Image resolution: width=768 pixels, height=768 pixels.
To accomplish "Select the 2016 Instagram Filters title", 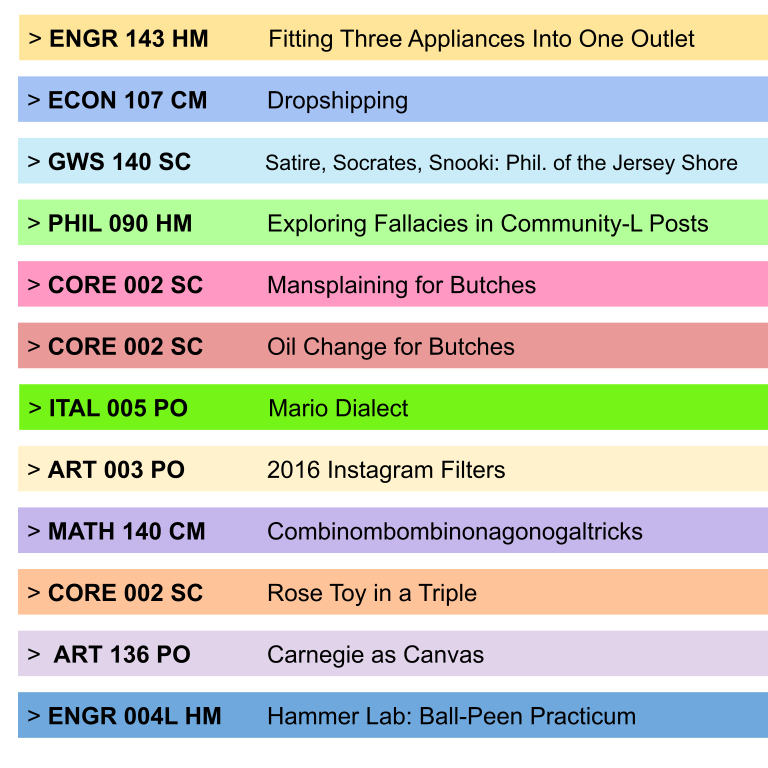I will (x=386, y=470).
